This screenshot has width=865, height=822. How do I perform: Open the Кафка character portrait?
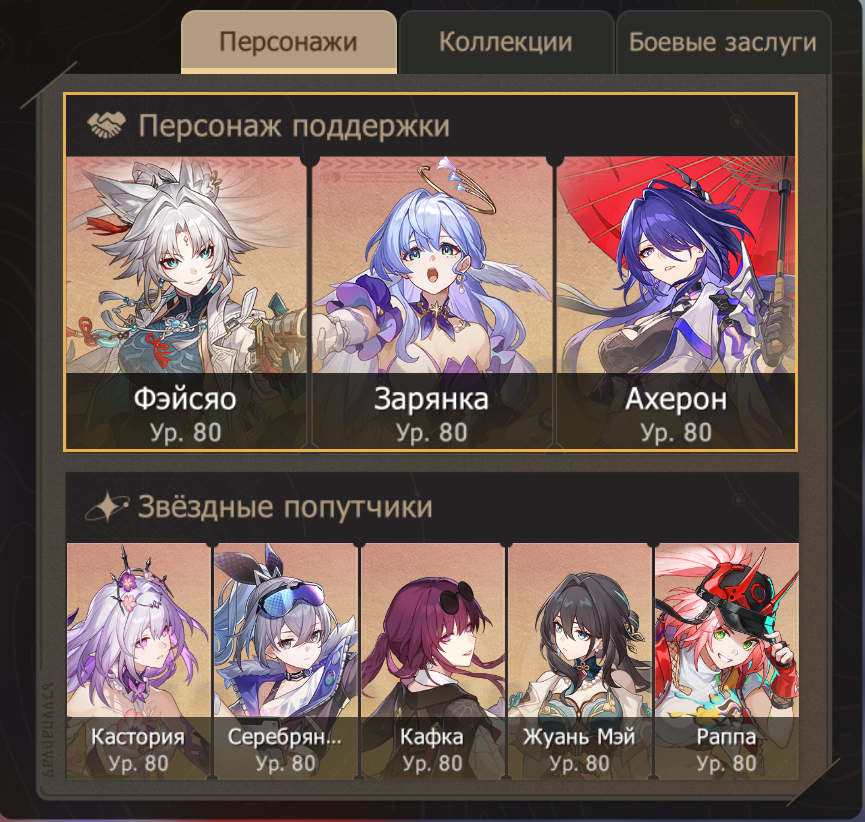click(x=432, y=660)
